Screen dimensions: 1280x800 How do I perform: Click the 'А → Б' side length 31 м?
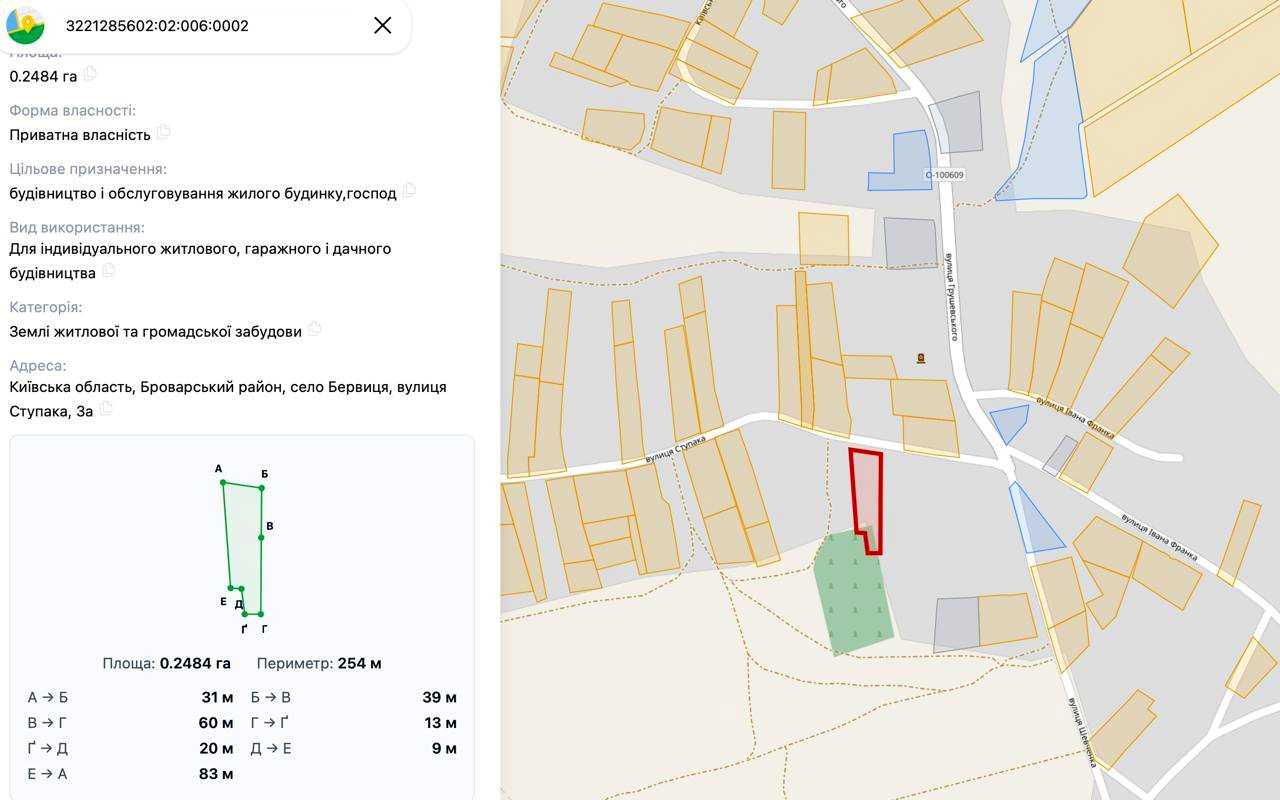click(x=217, y=697)
